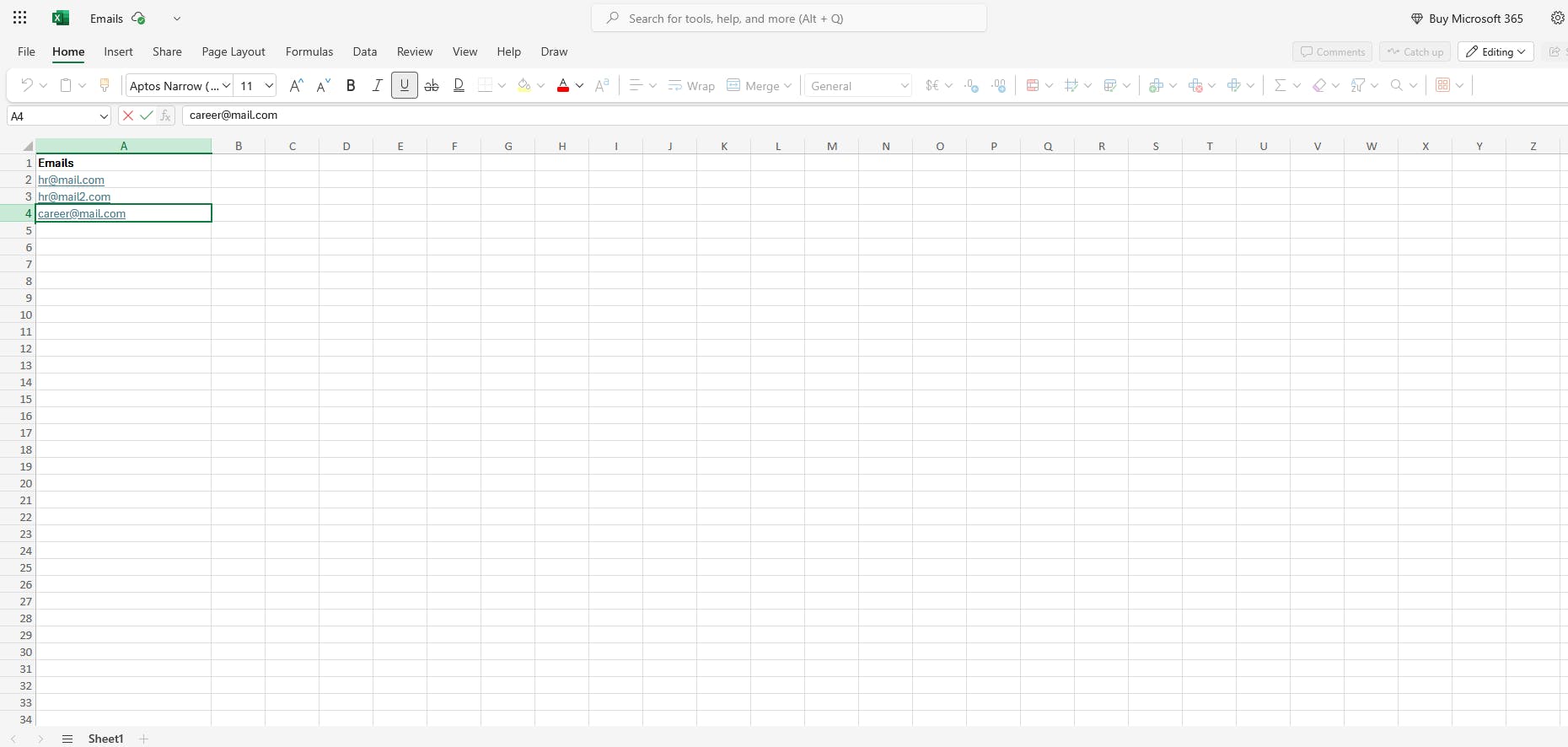Open the settings gear icon
The height and width of the screenshot is (747, 1568).
(1558, 18)
